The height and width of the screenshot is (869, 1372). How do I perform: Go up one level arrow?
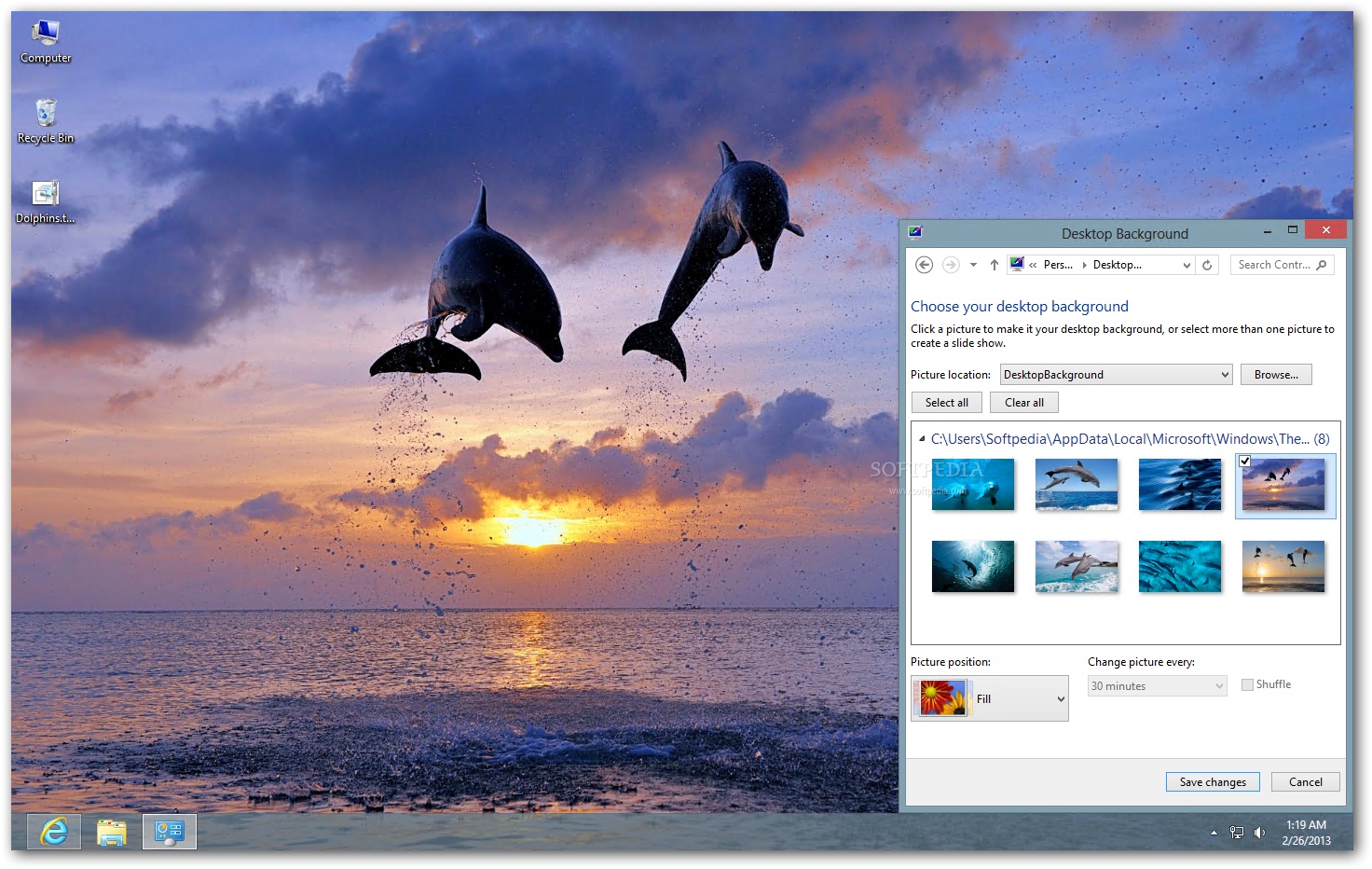coord(995,265)
